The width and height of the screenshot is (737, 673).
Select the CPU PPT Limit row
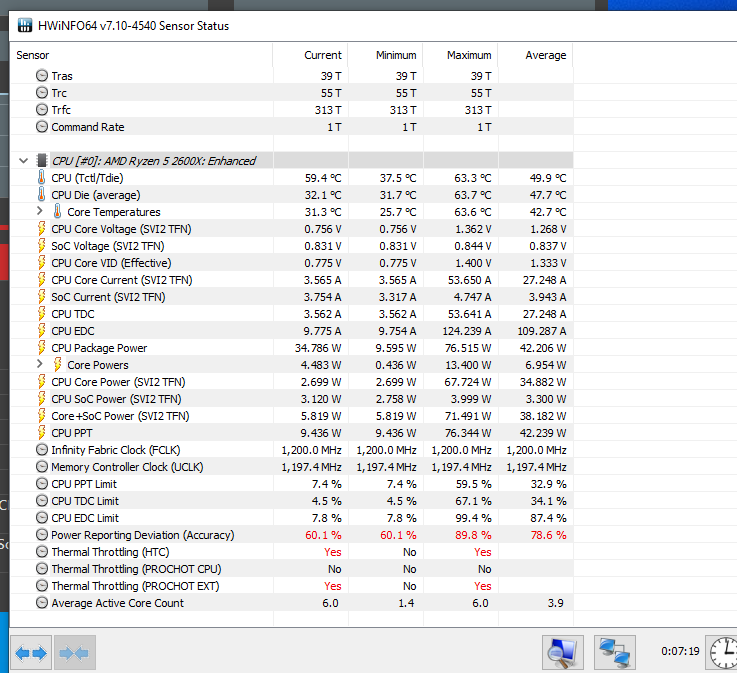(291, 484)
